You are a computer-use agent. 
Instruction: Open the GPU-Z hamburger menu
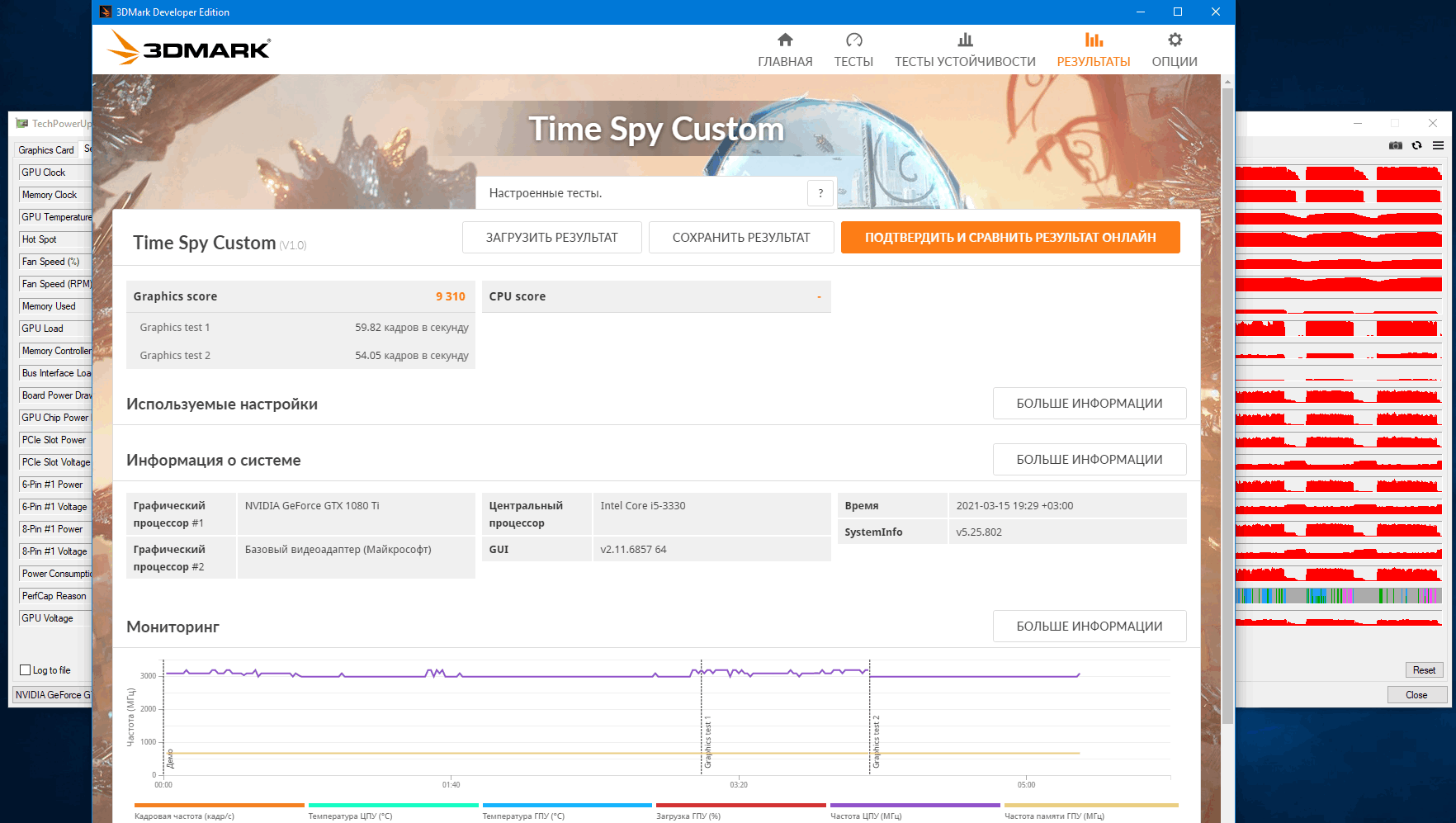(1439, 145)
